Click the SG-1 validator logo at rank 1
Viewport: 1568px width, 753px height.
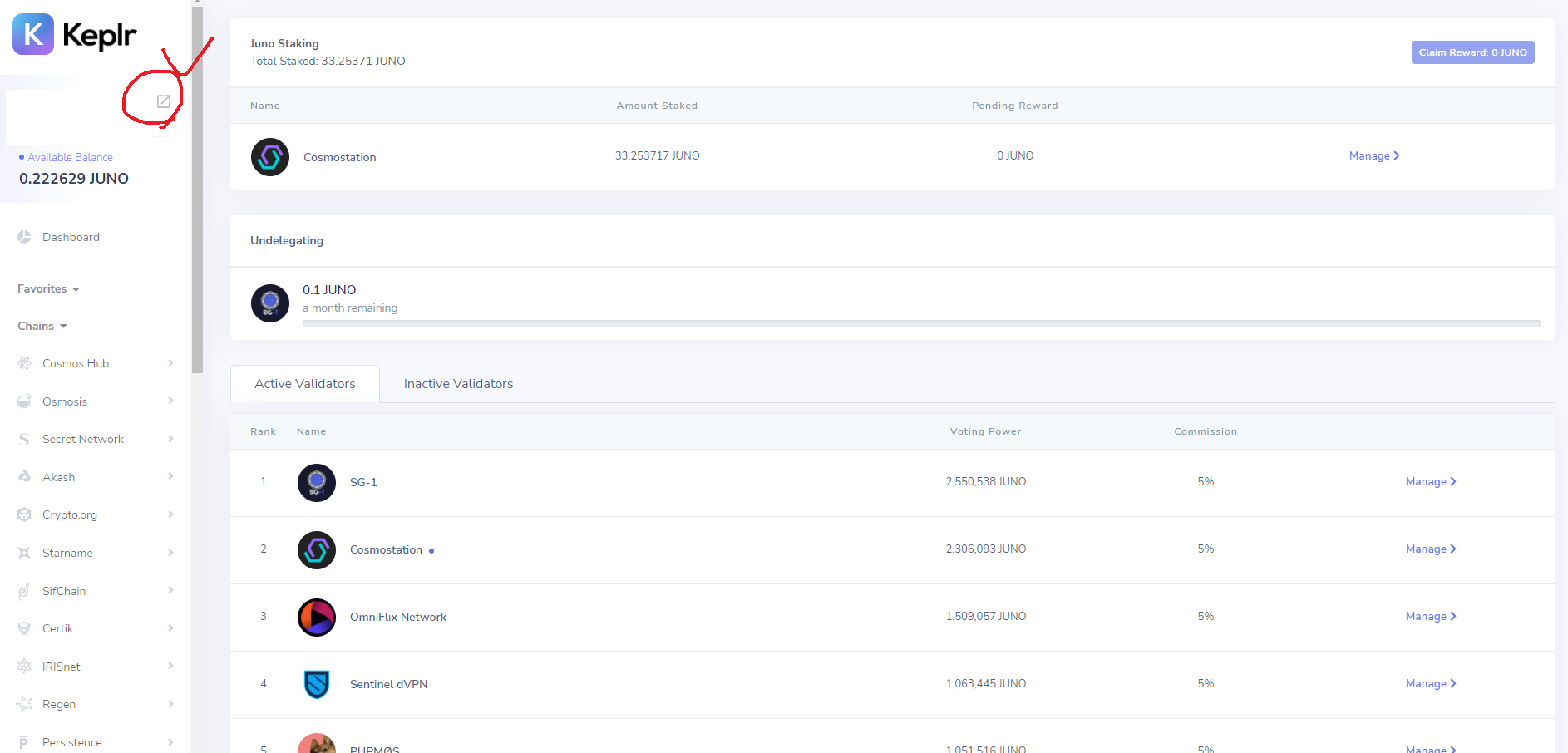click(x=317, y=483)
